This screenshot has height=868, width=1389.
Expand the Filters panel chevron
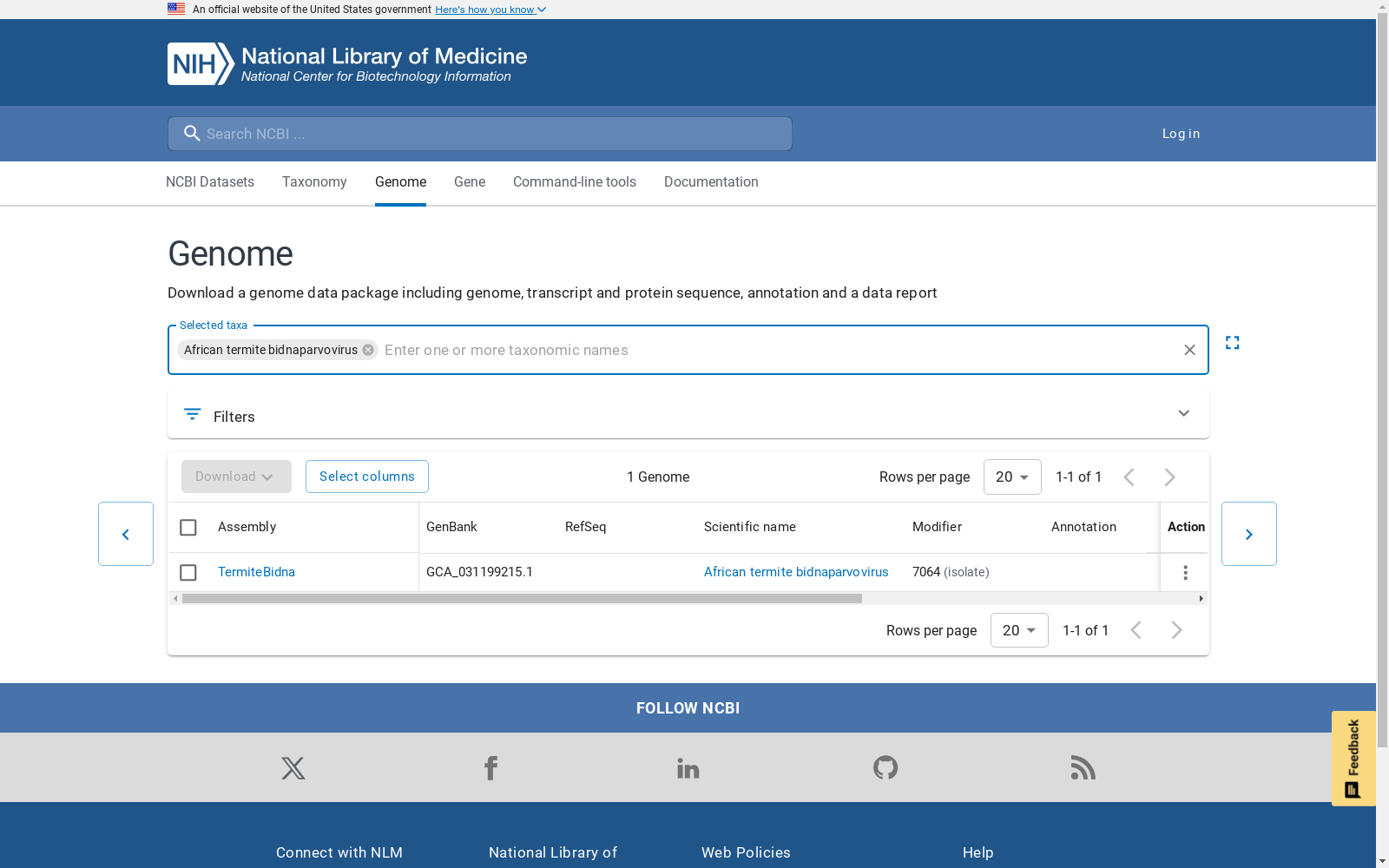tap(1183, 413)
